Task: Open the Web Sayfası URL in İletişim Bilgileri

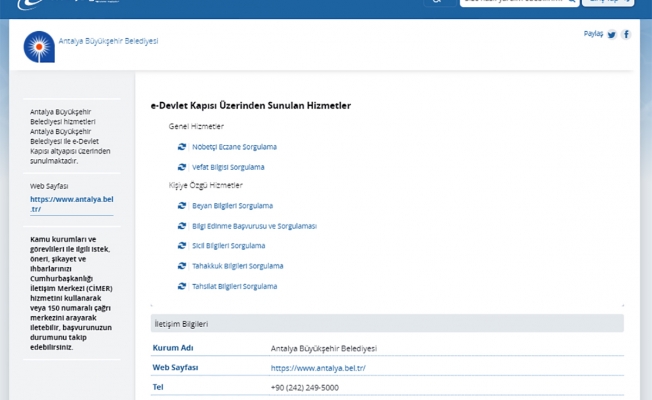Action: coord(318,368)
